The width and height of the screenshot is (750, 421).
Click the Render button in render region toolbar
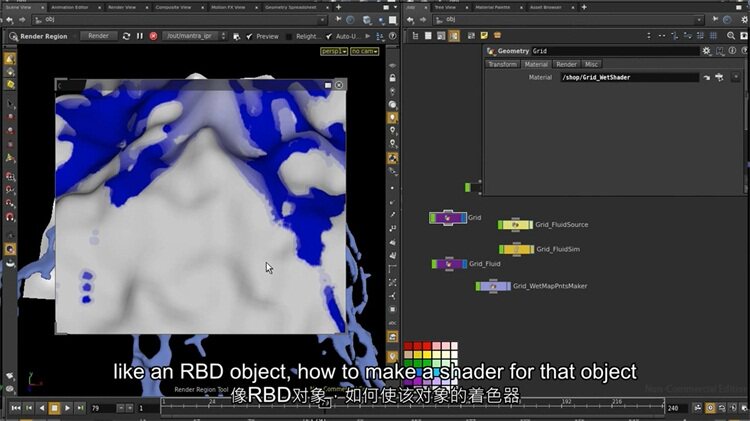point(98,36)
